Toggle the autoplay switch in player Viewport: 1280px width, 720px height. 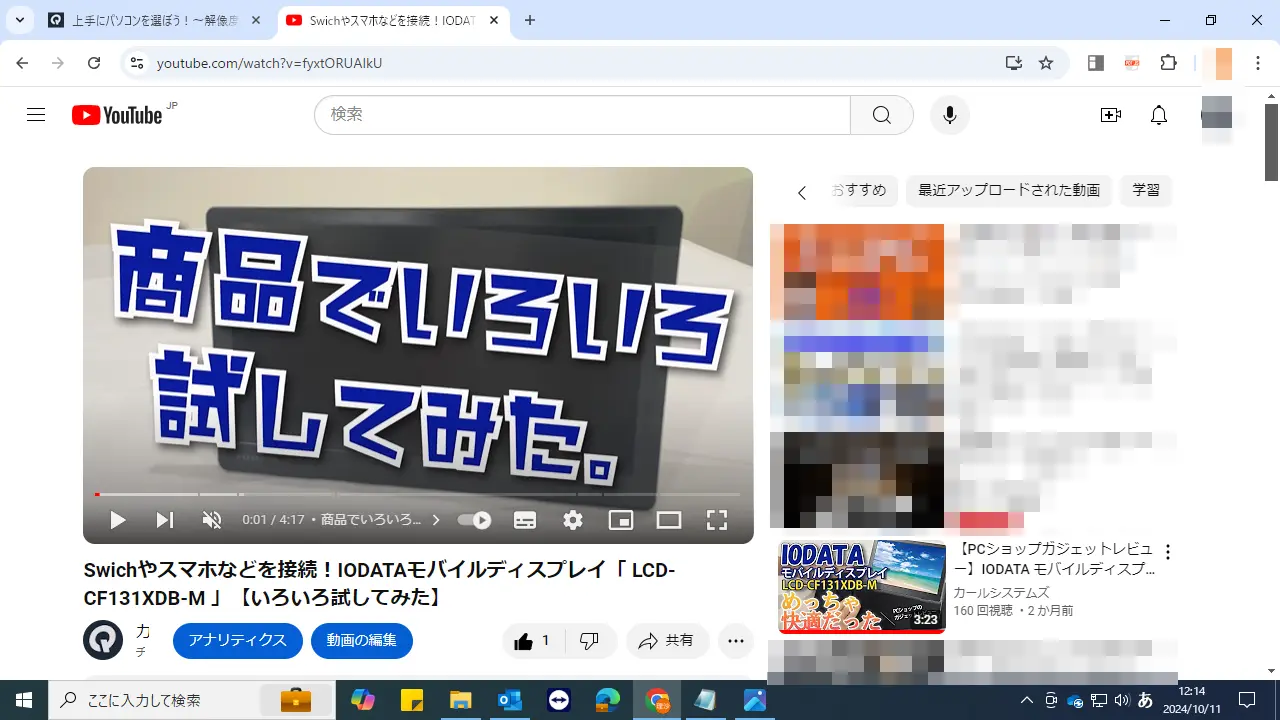[474, 520]
